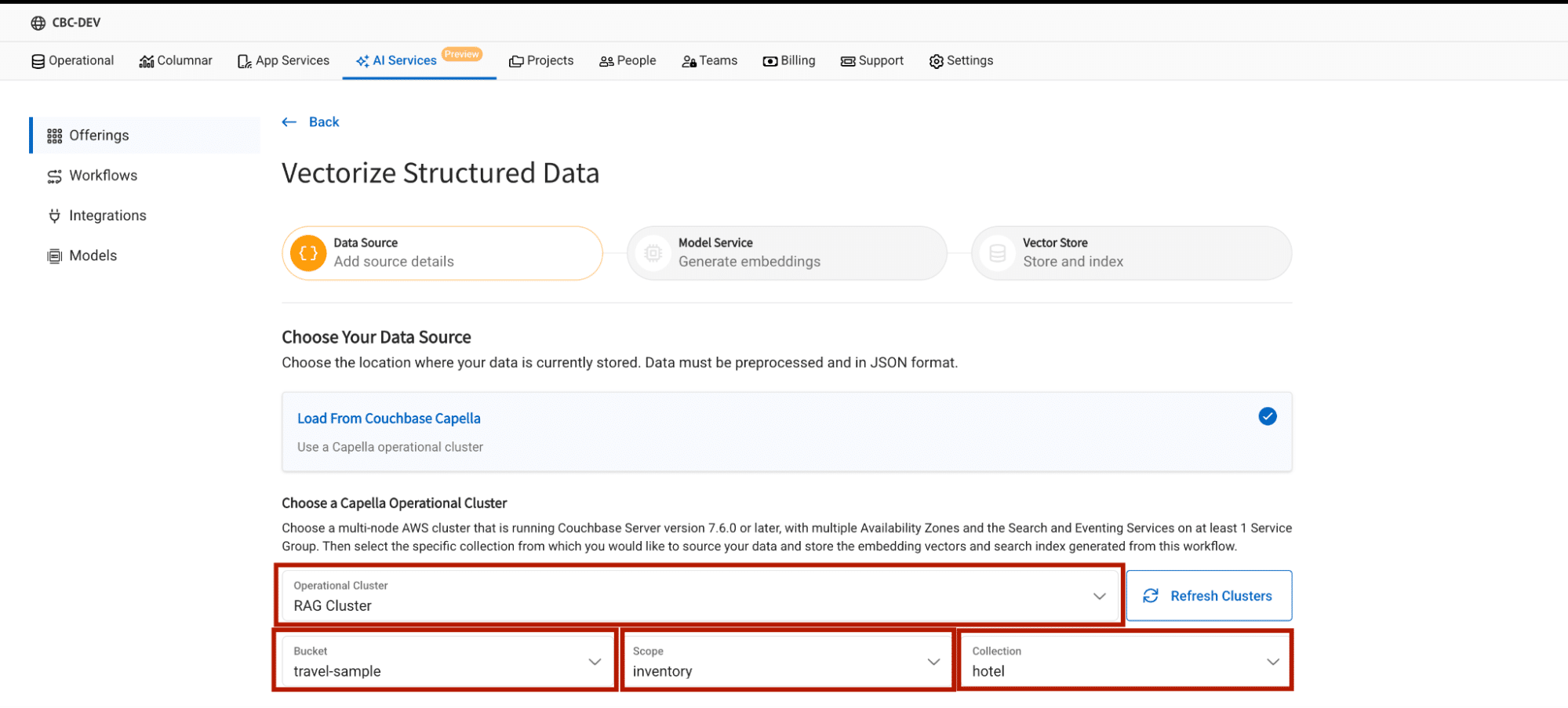Screen dimensions: 1568x708
Task: Open the App Services tab
Action: coord(283,61)
